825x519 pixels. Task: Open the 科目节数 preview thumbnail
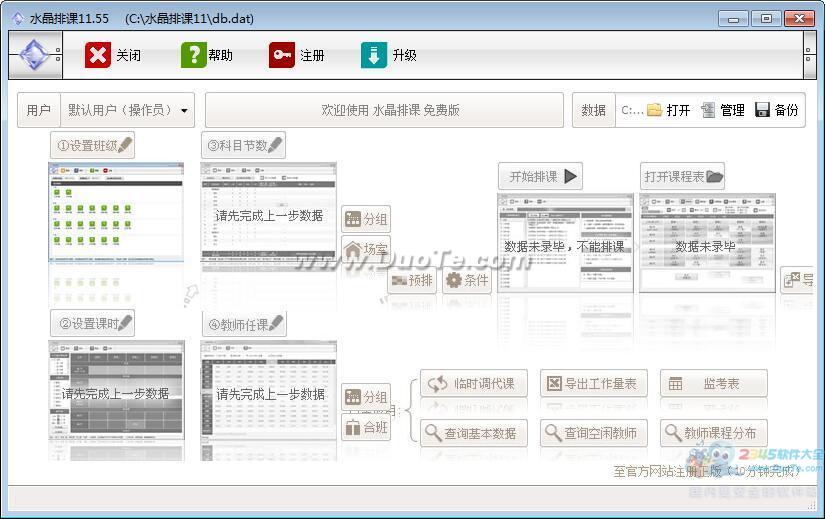268,212
